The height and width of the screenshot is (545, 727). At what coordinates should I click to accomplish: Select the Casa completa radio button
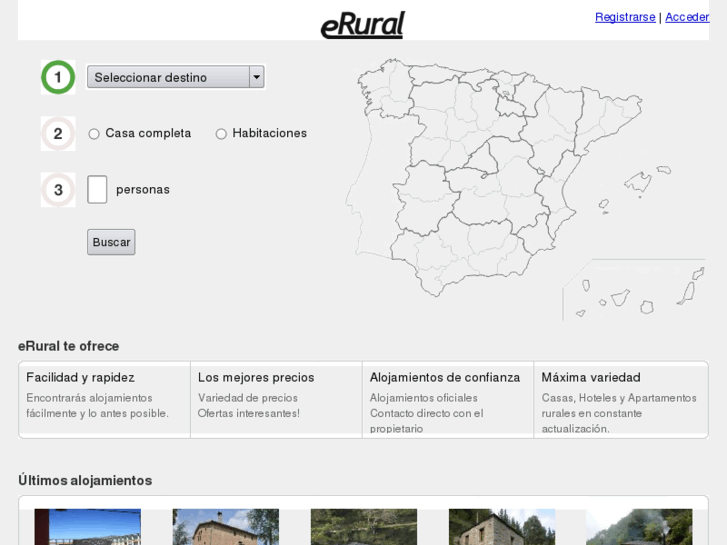point(94,134)
